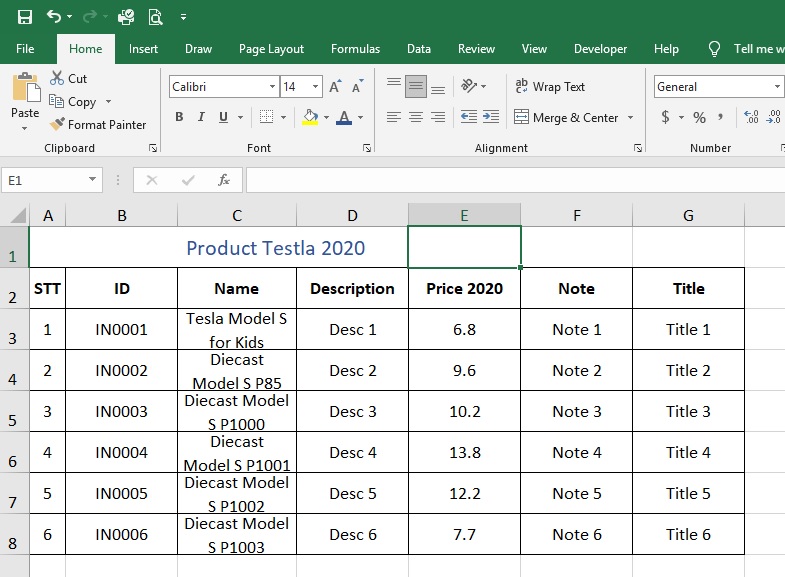
Task: Click the Tell me lightbulb icon
Action: pyautogui.click(x=714, y=49)
